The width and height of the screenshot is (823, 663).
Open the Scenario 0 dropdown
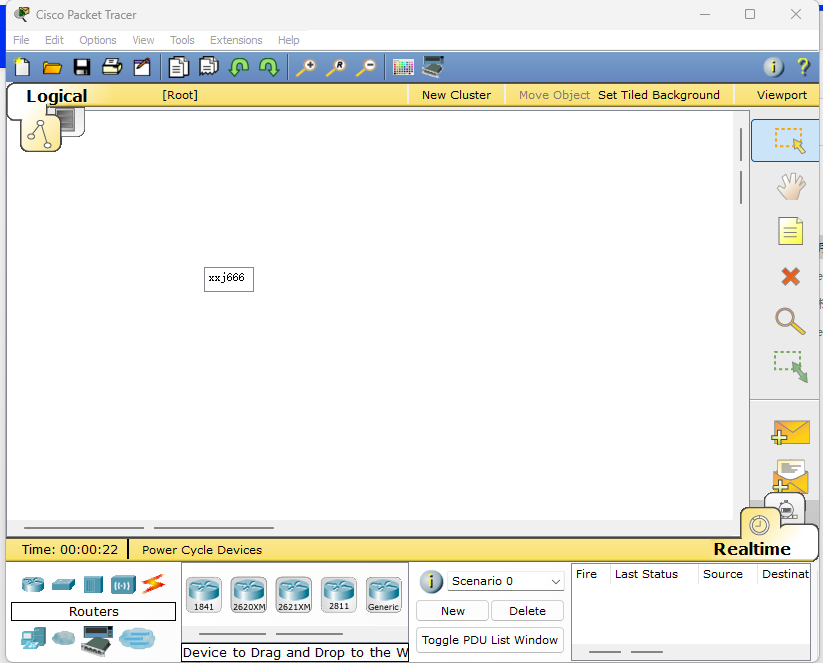tap(505, 581)
